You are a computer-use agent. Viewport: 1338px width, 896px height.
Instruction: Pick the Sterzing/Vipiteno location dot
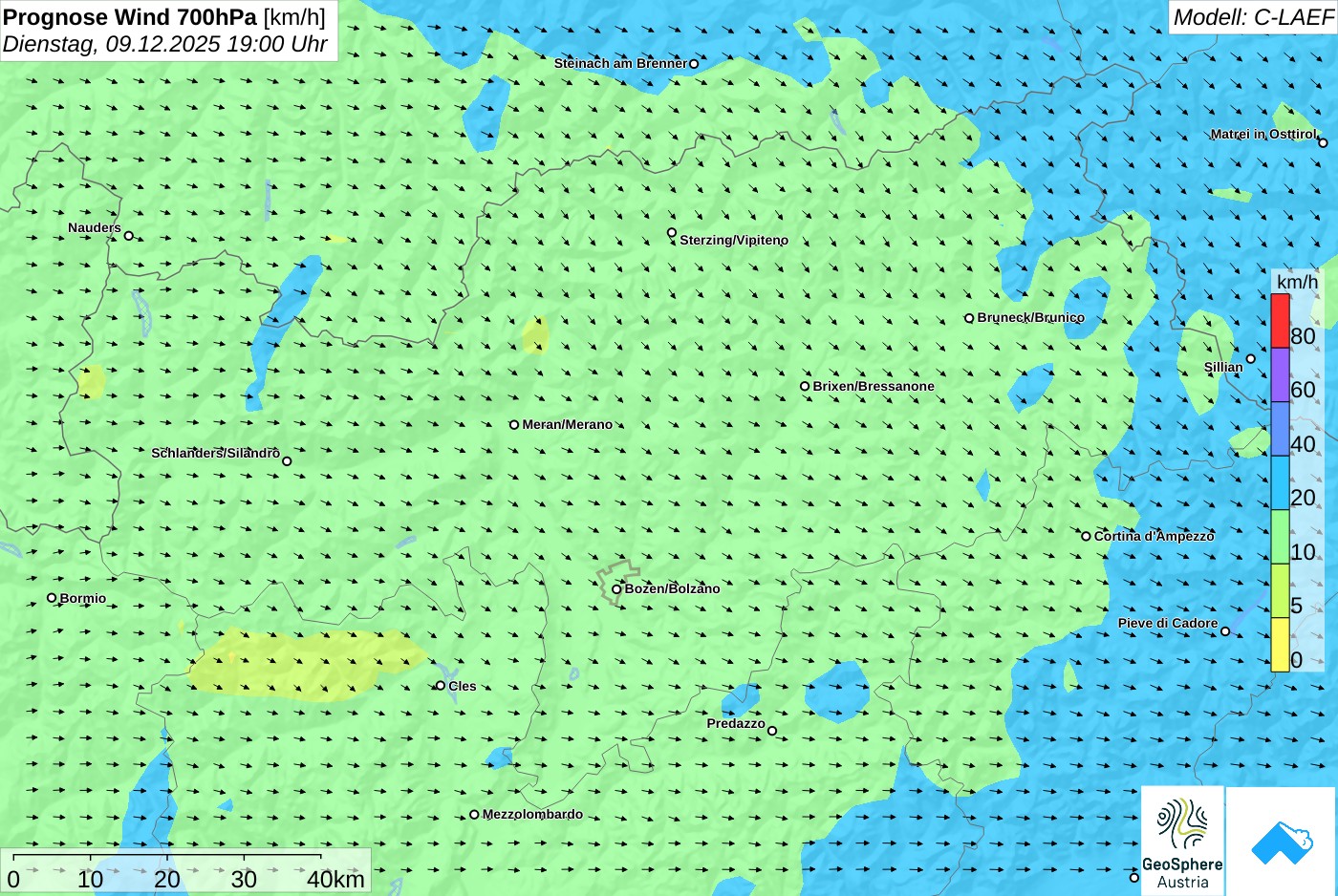pyautogui.click(x=672, y=232)
